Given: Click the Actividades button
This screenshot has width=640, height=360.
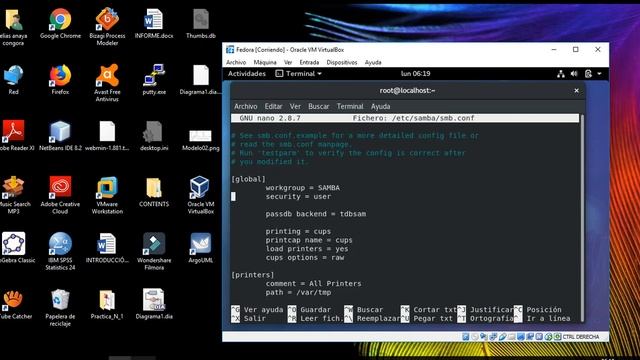Looking at the screenshot, I should [247, 74].
